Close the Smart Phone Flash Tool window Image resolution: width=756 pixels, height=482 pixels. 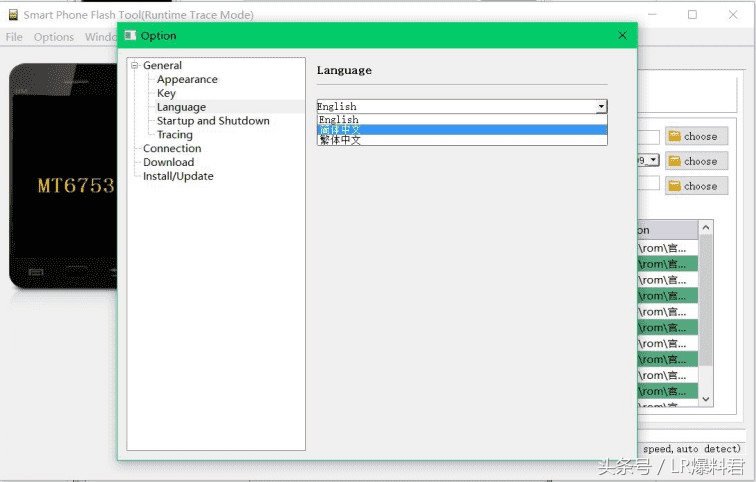tap(733, 15)
